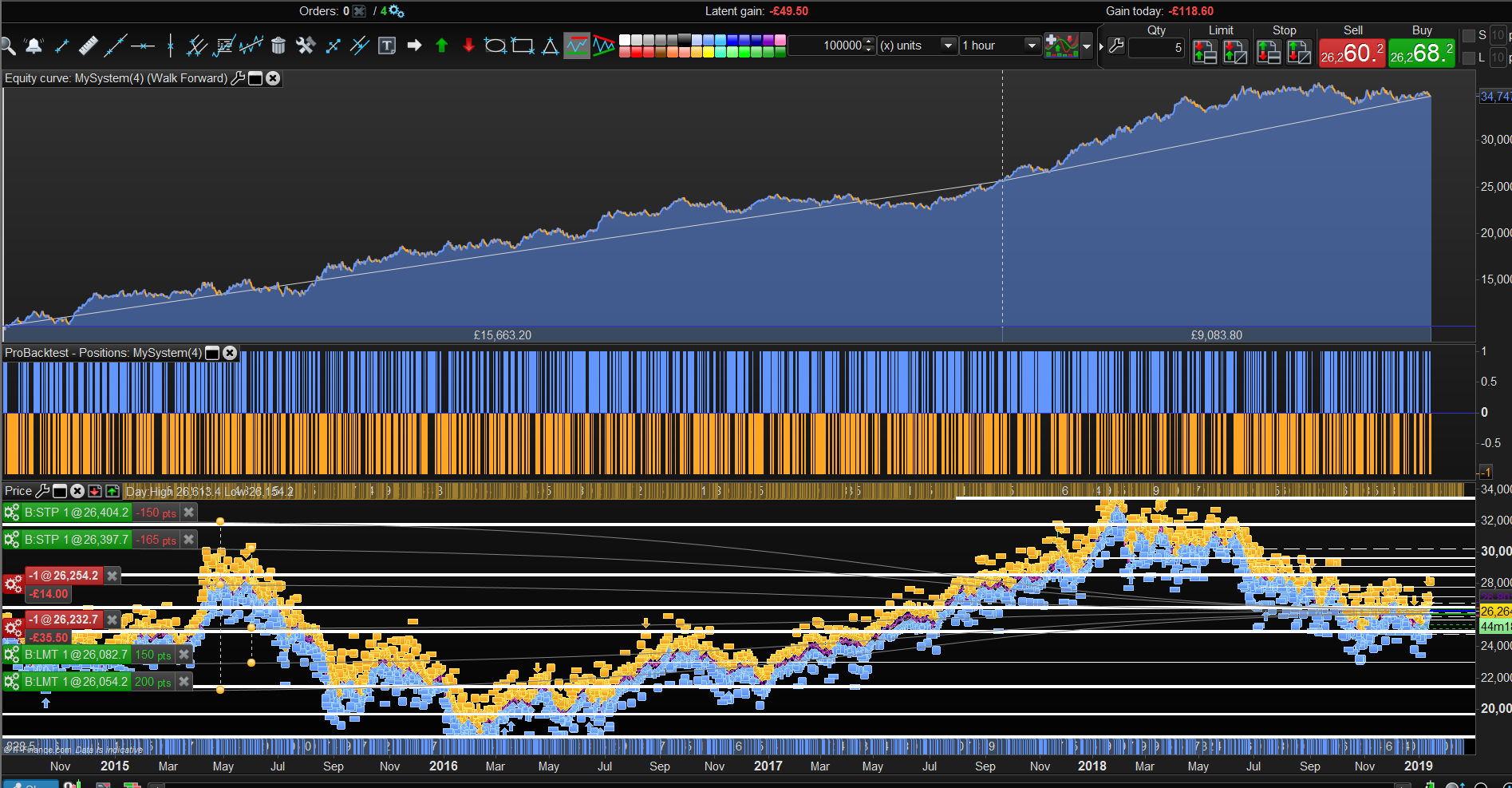Open the indicators and trading systems button

click(x=1062, y=46)
